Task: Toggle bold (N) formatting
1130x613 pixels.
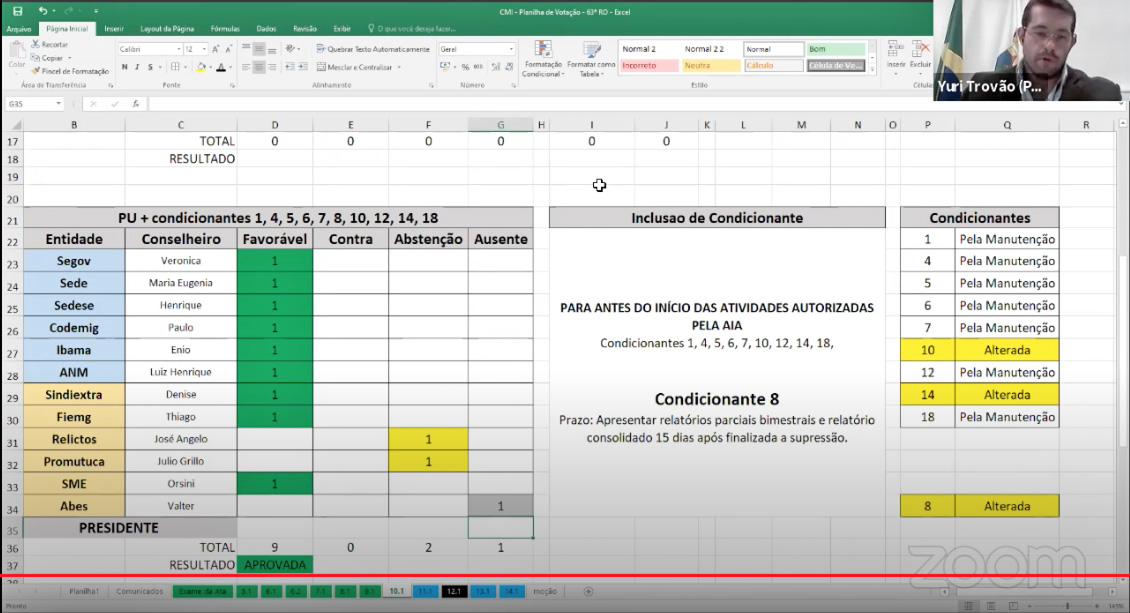Action: [x=124, y=67]
